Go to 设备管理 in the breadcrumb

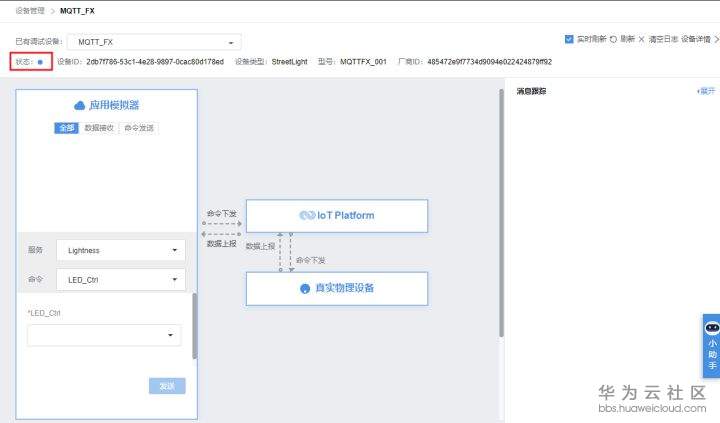point(30,11)
